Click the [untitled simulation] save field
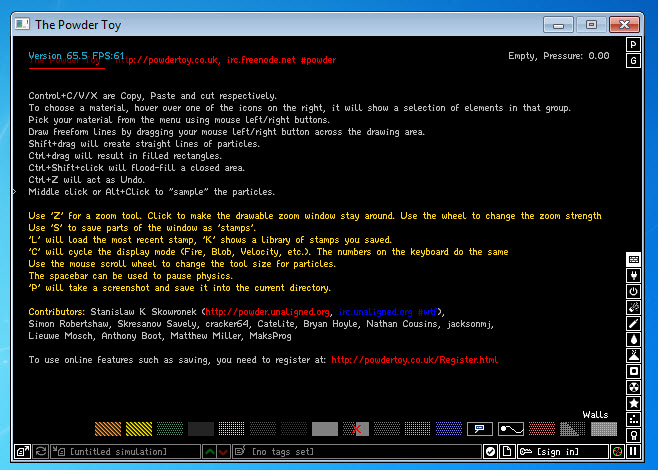 pyautogui.click(x=117, y=452)
